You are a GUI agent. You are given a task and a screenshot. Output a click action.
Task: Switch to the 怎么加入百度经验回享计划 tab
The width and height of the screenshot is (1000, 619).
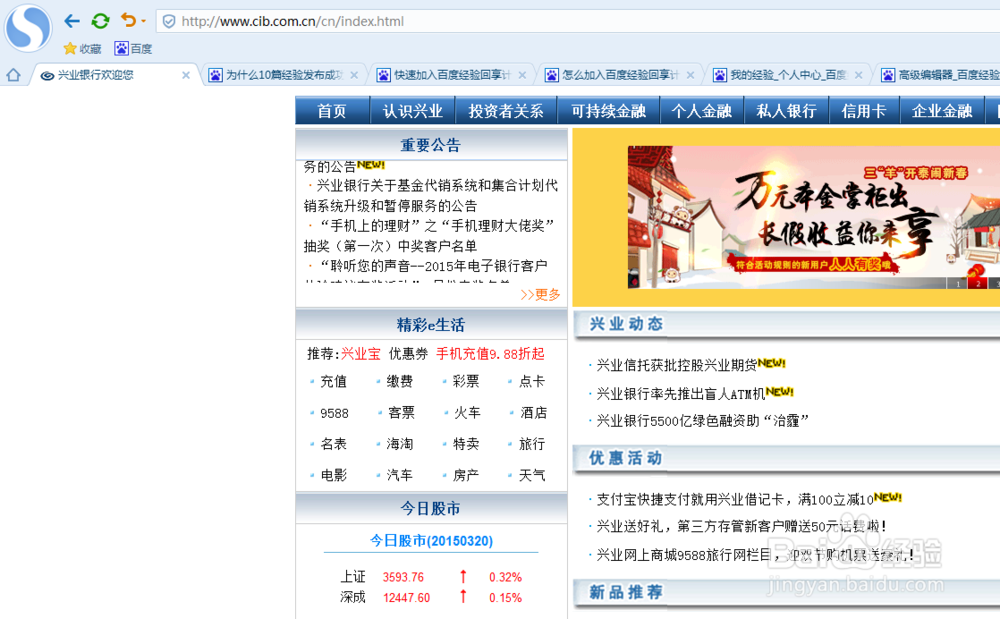click(619, 75)
